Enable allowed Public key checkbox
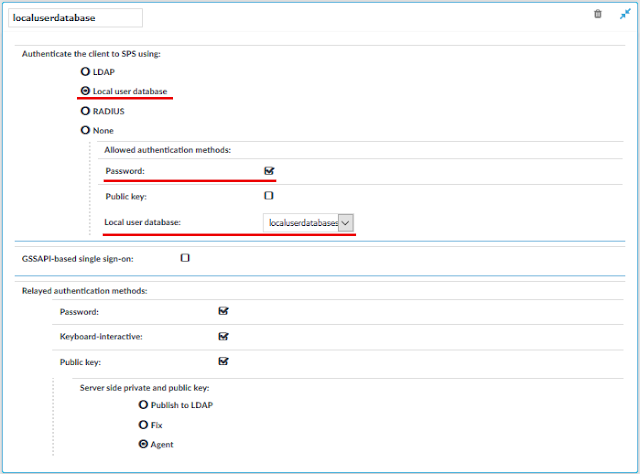Viewport: 640px width, 474px height. tap(269, 196)
